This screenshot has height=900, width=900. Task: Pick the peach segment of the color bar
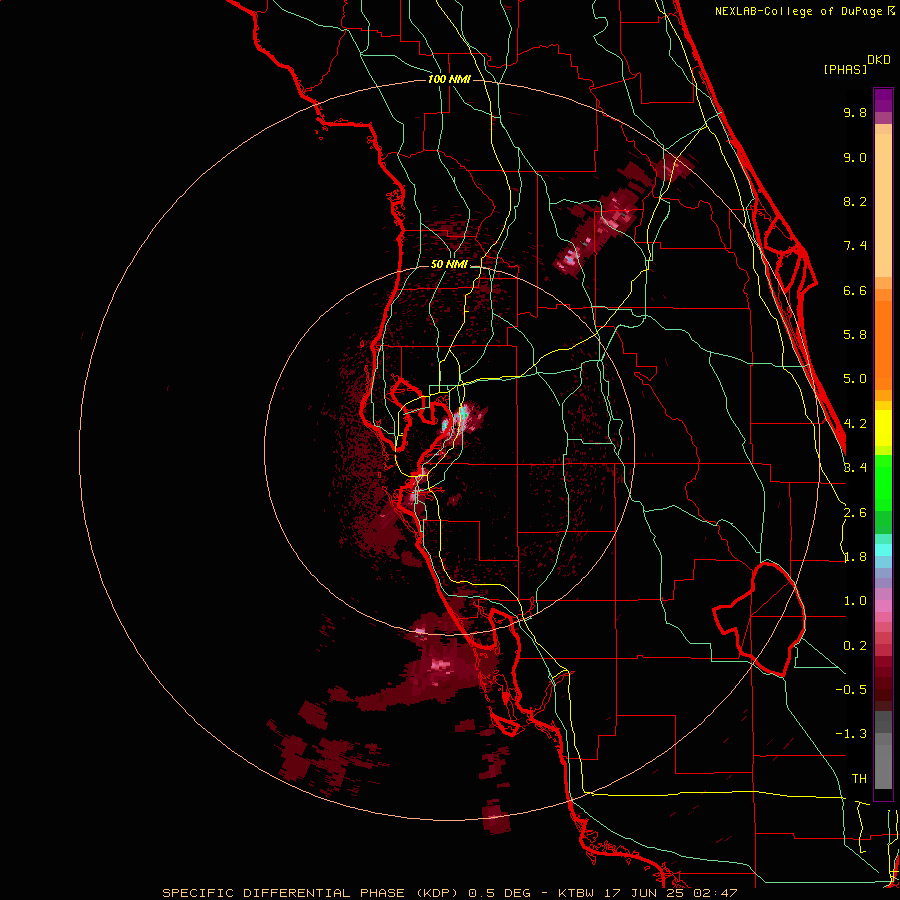pos(883,205)
